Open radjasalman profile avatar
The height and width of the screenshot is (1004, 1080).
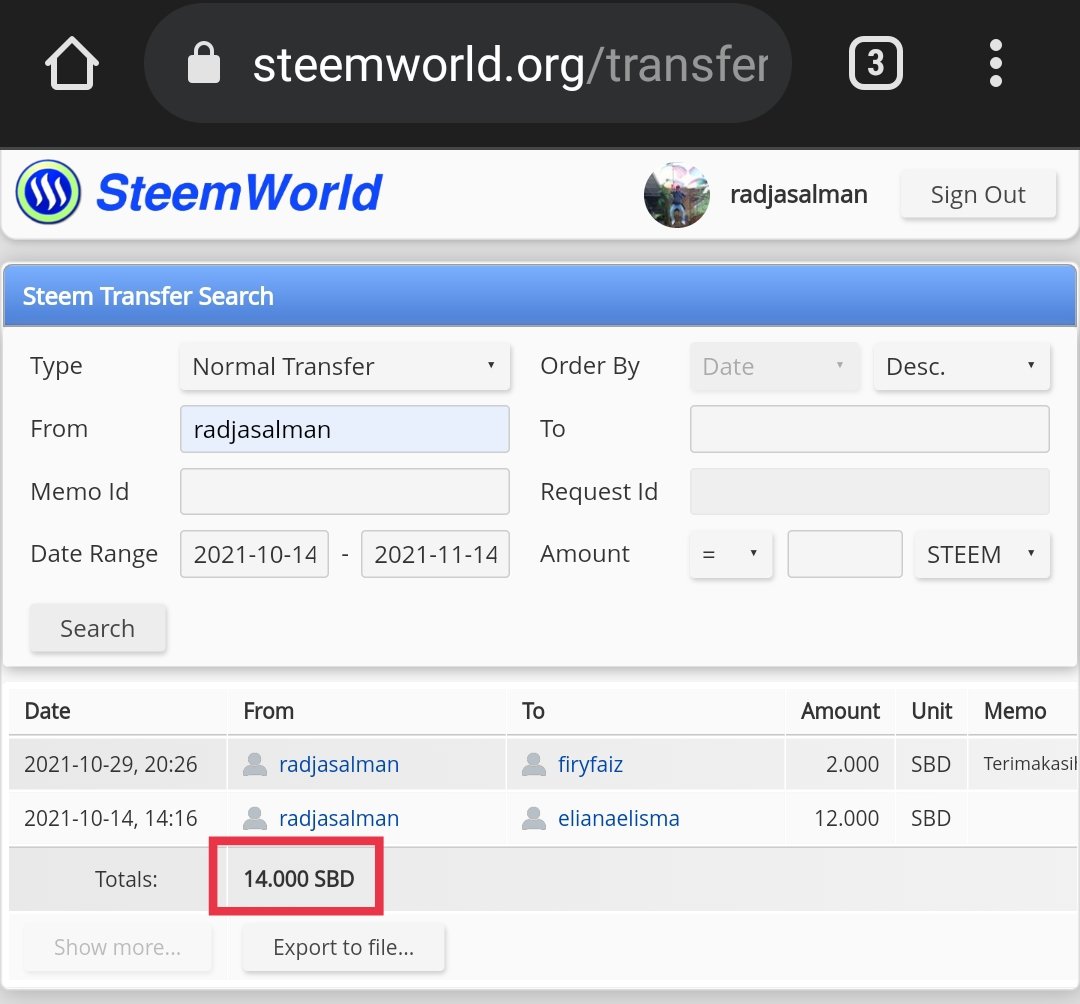tap(676, 195)
